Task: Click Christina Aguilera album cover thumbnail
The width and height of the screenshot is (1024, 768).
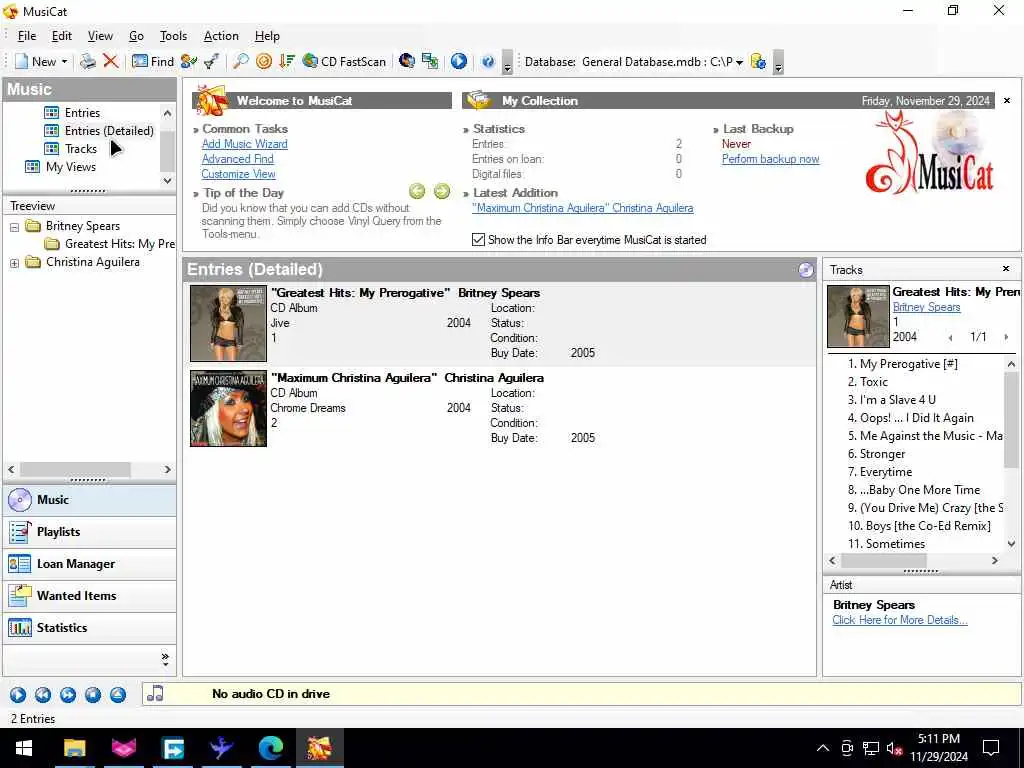Action: [229, 409]
